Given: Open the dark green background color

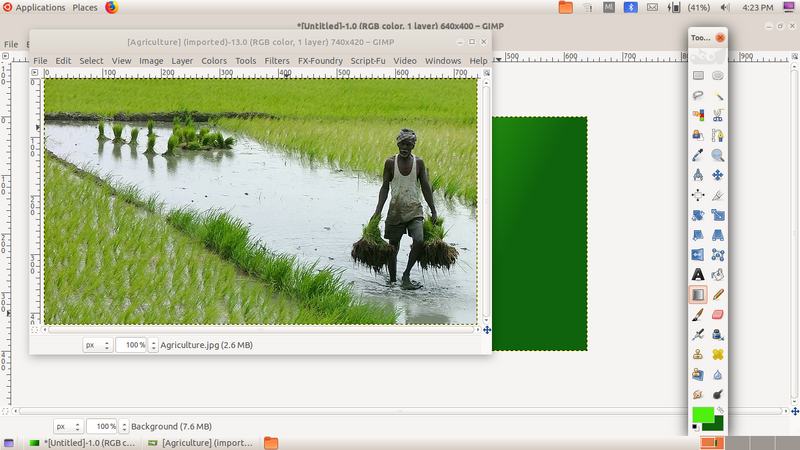Looking at the screenshot, I should coord(718,426).
